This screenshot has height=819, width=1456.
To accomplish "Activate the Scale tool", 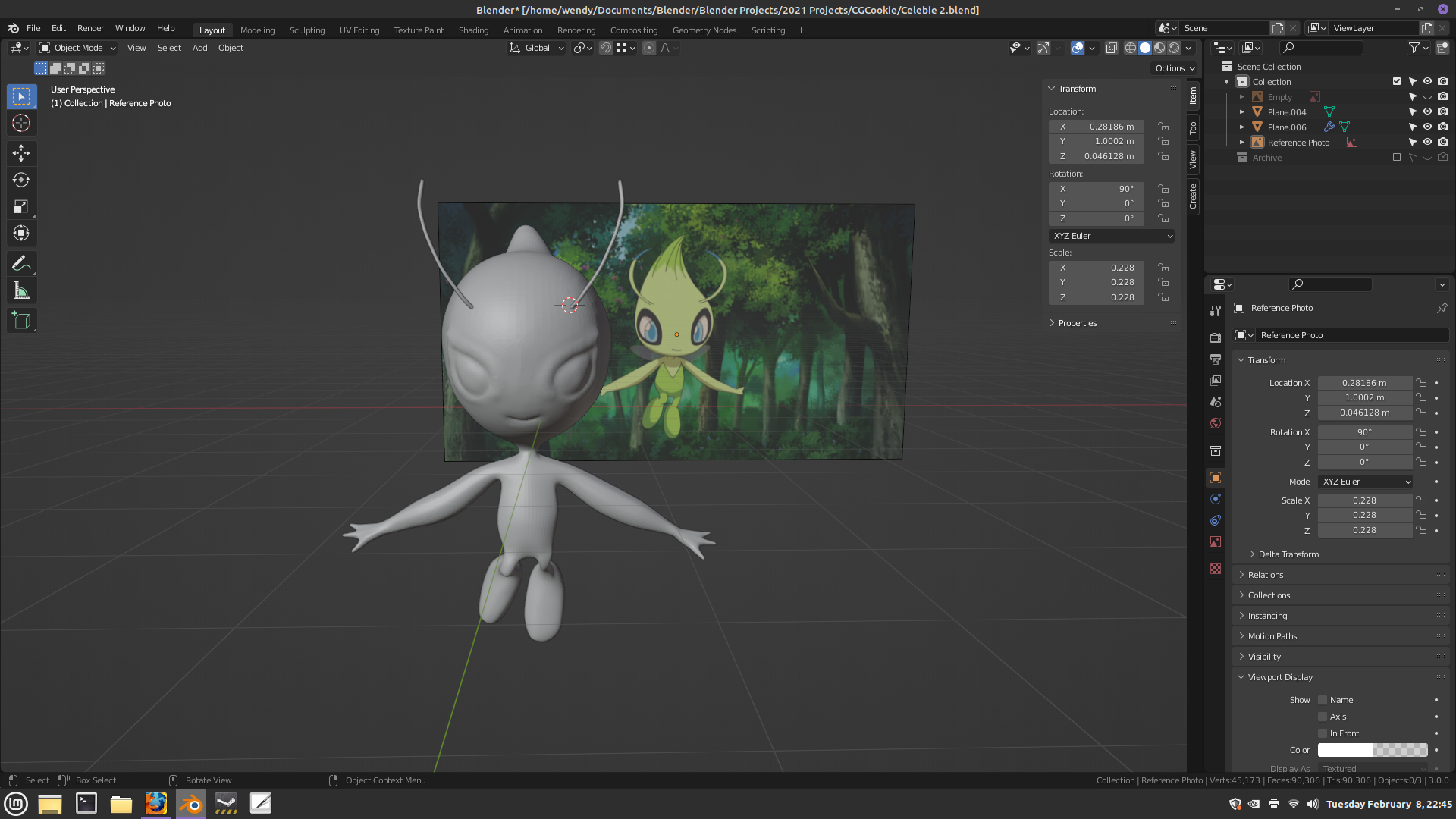I will point(21,206).
